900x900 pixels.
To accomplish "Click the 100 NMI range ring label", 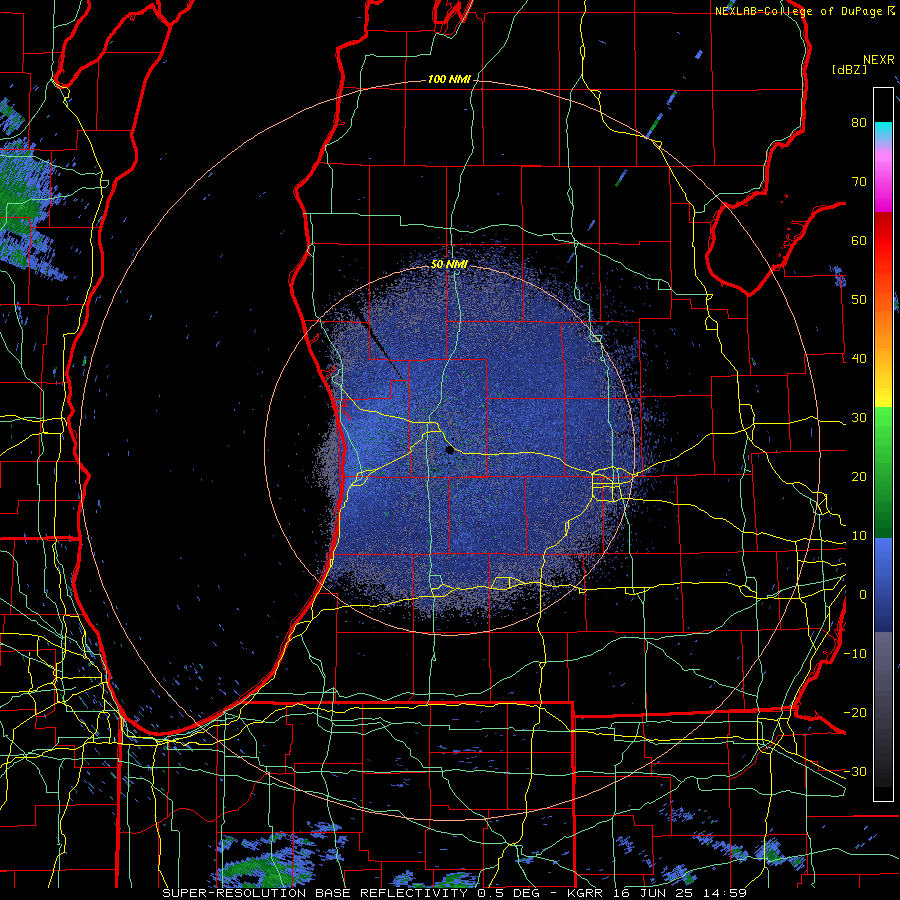I will pyautogui.click(x=449, y=79).
